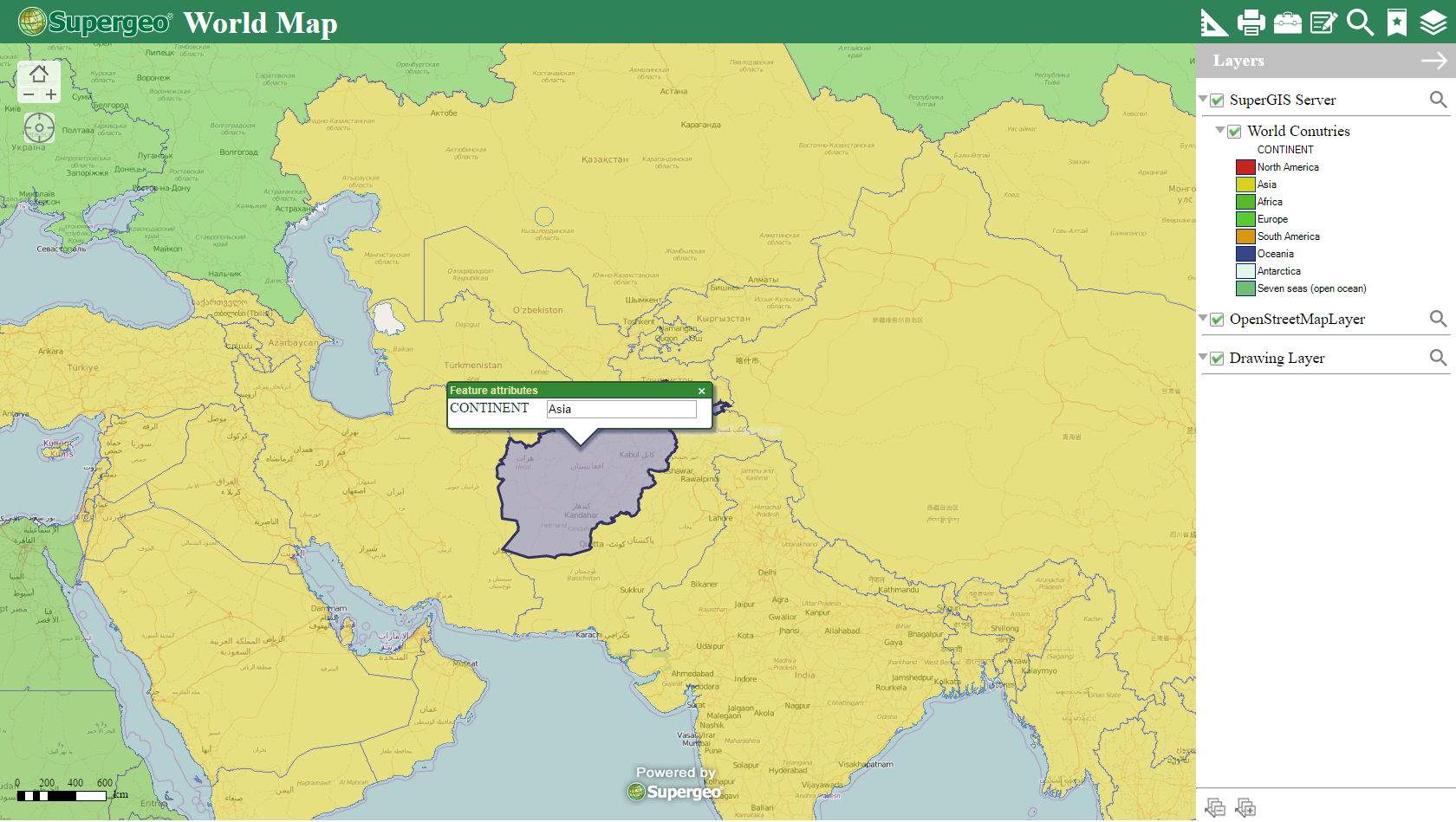1456x822 pixels.
Task: Toggle SuperGIS Server layer checkbox
Action: click(1217, 100)
